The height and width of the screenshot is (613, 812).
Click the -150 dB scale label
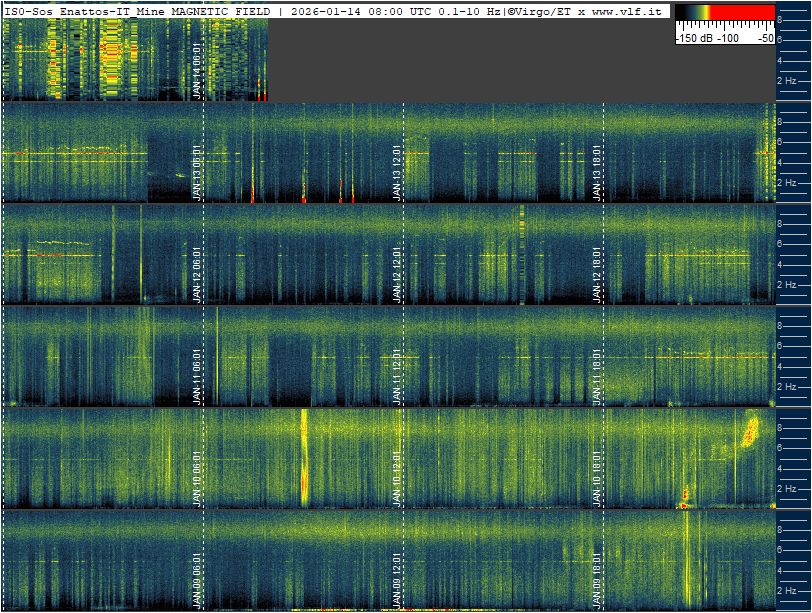coord(694,38)
